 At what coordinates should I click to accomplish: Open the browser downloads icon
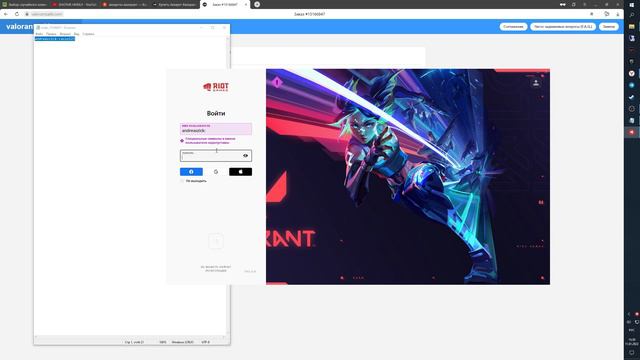pos(618,14)
